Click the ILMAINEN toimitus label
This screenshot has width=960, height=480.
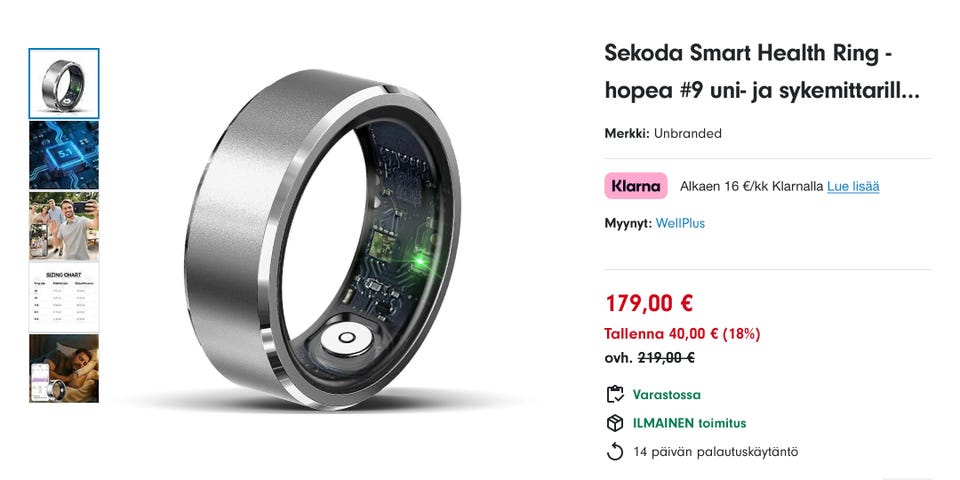[689, 423]
